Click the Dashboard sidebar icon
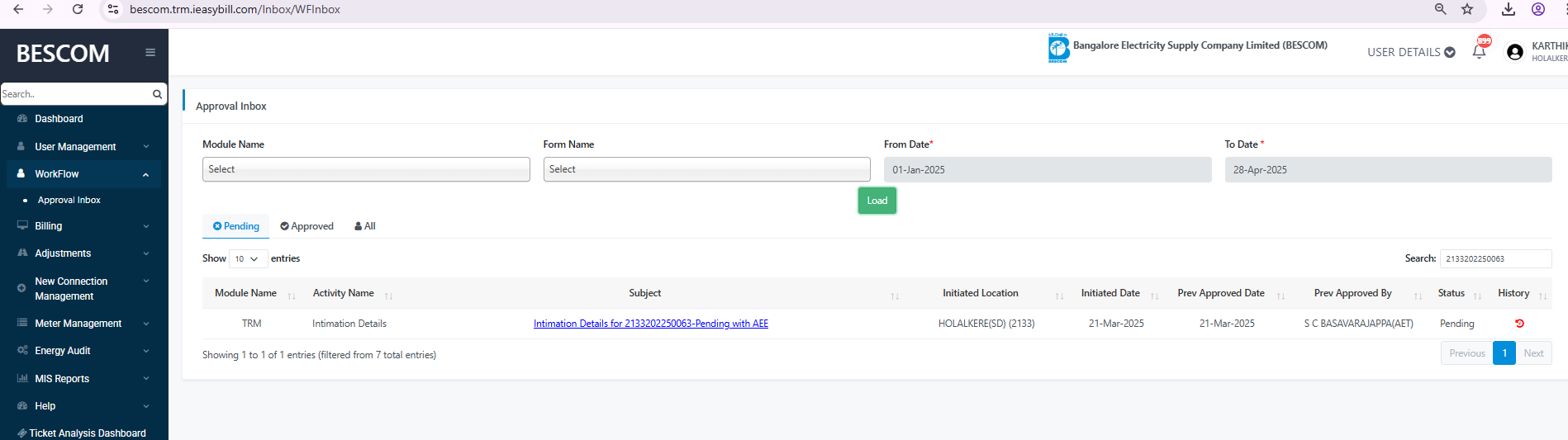 coord(22,119)
